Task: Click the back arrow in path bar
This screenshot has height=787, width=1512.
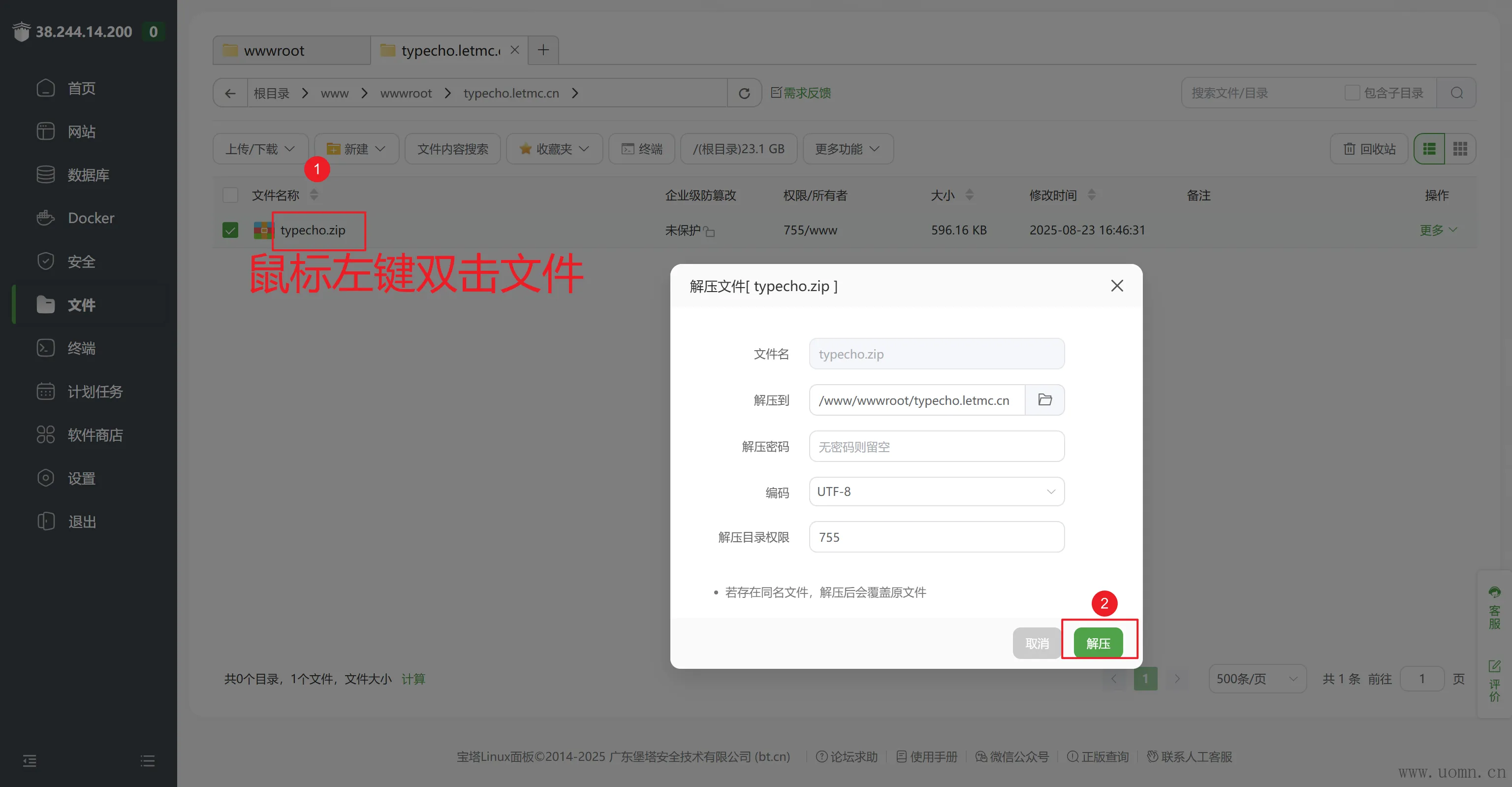Action: (230, 94)
